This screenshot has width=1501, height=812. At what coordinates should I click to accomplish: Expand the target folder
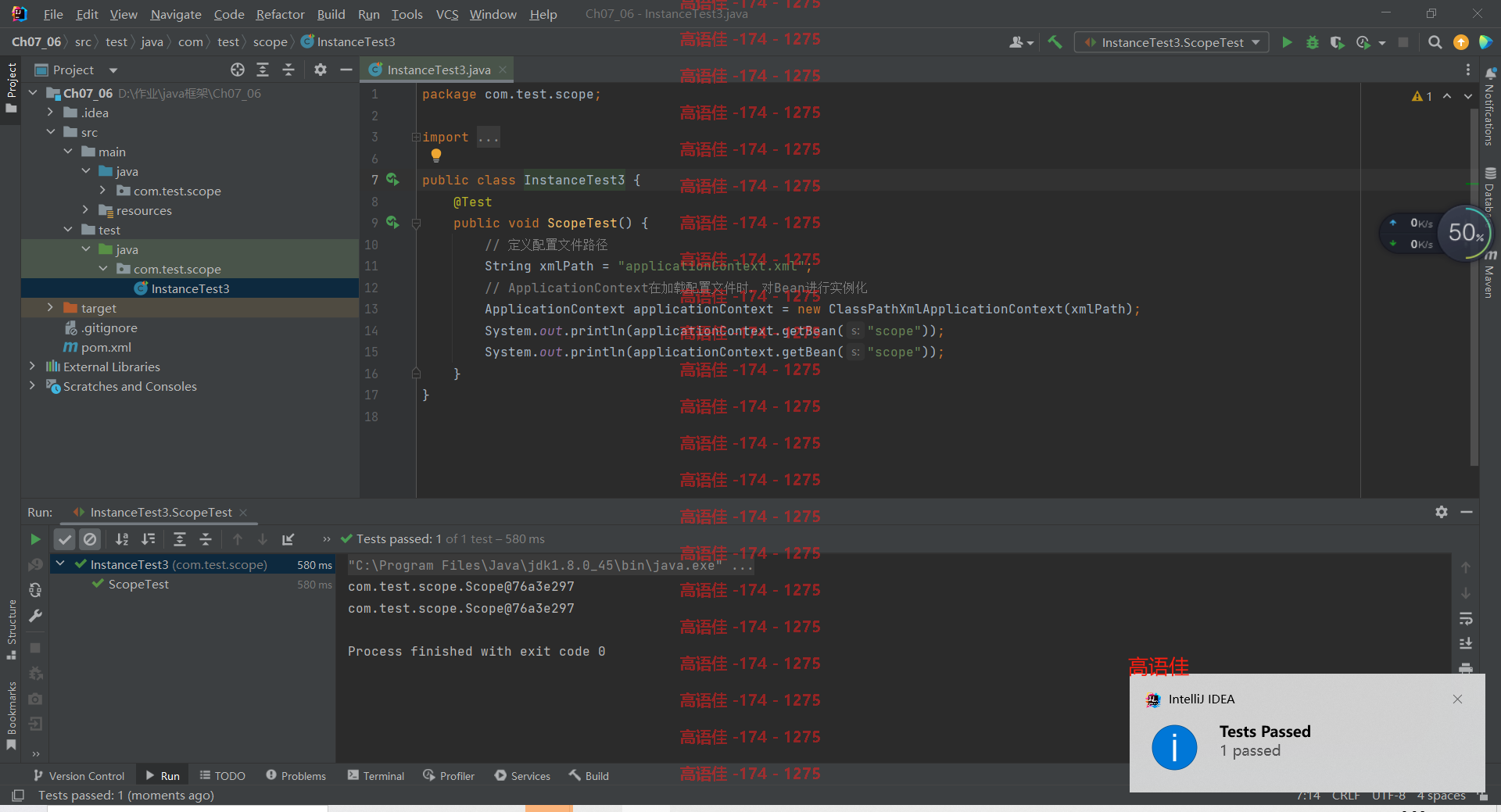coord(50,308)
